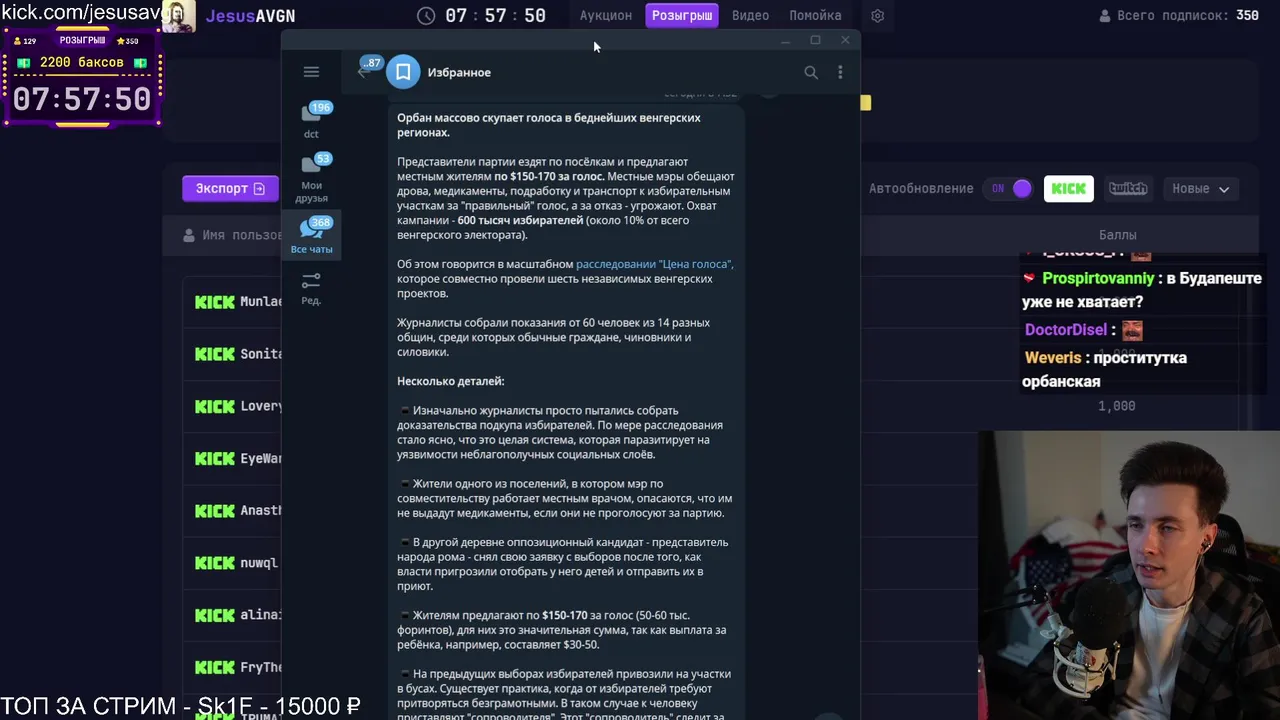
Task: Click the Kick logo next to Lovery row
Action: (215, 406)
